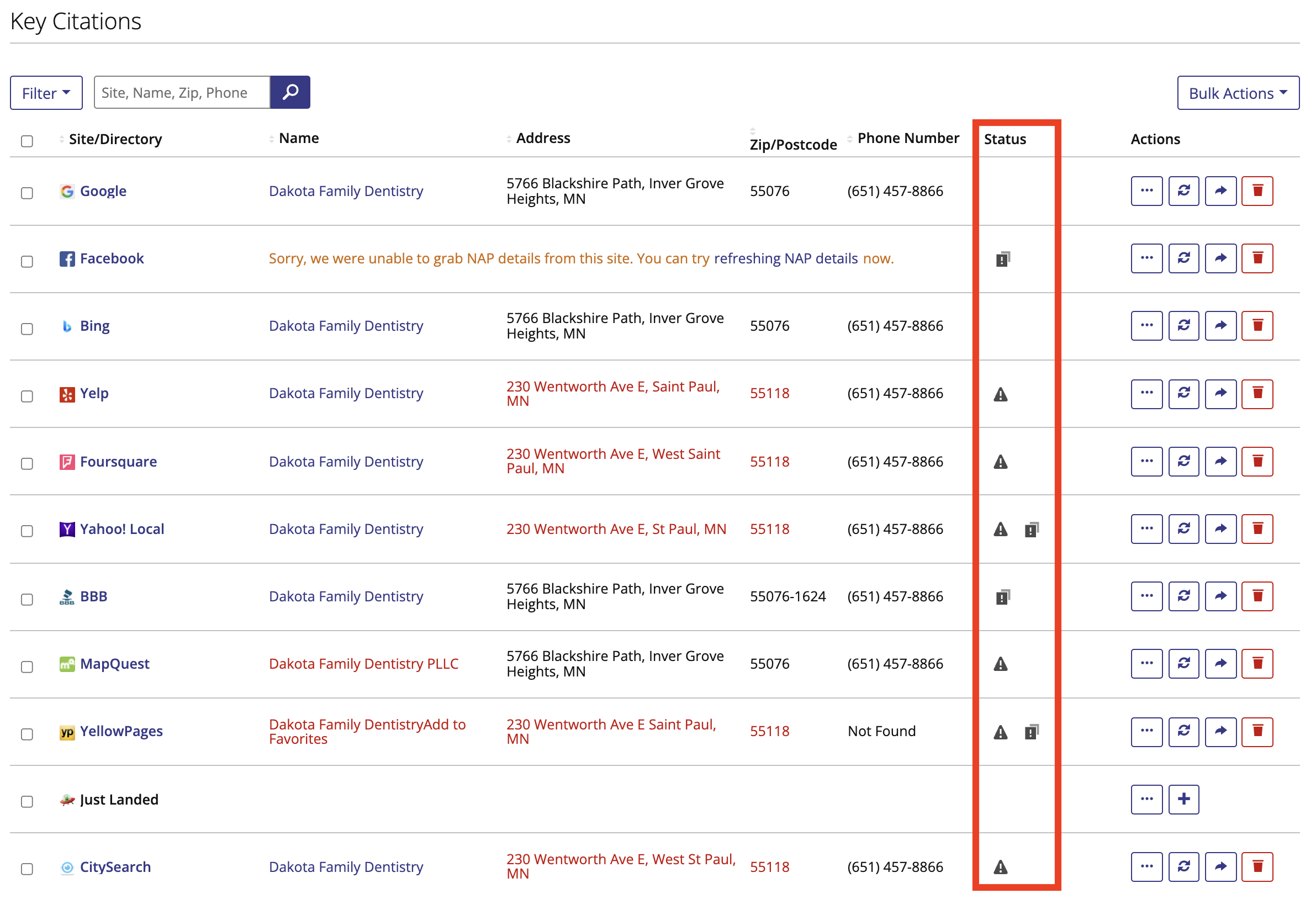Delete the Facebook citation
This screenshot has height=899, width=1316.
(1257, 258)
